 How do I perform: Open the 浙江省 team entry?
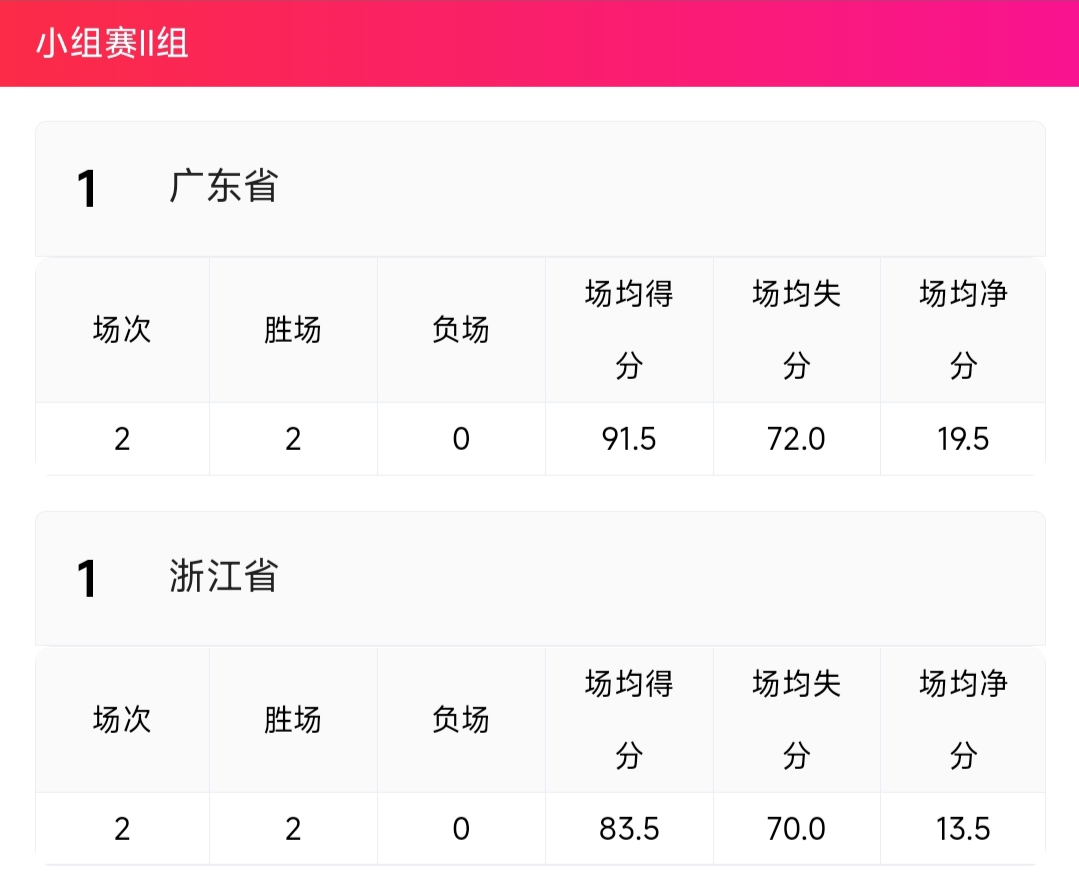click(x=223, y=577)
